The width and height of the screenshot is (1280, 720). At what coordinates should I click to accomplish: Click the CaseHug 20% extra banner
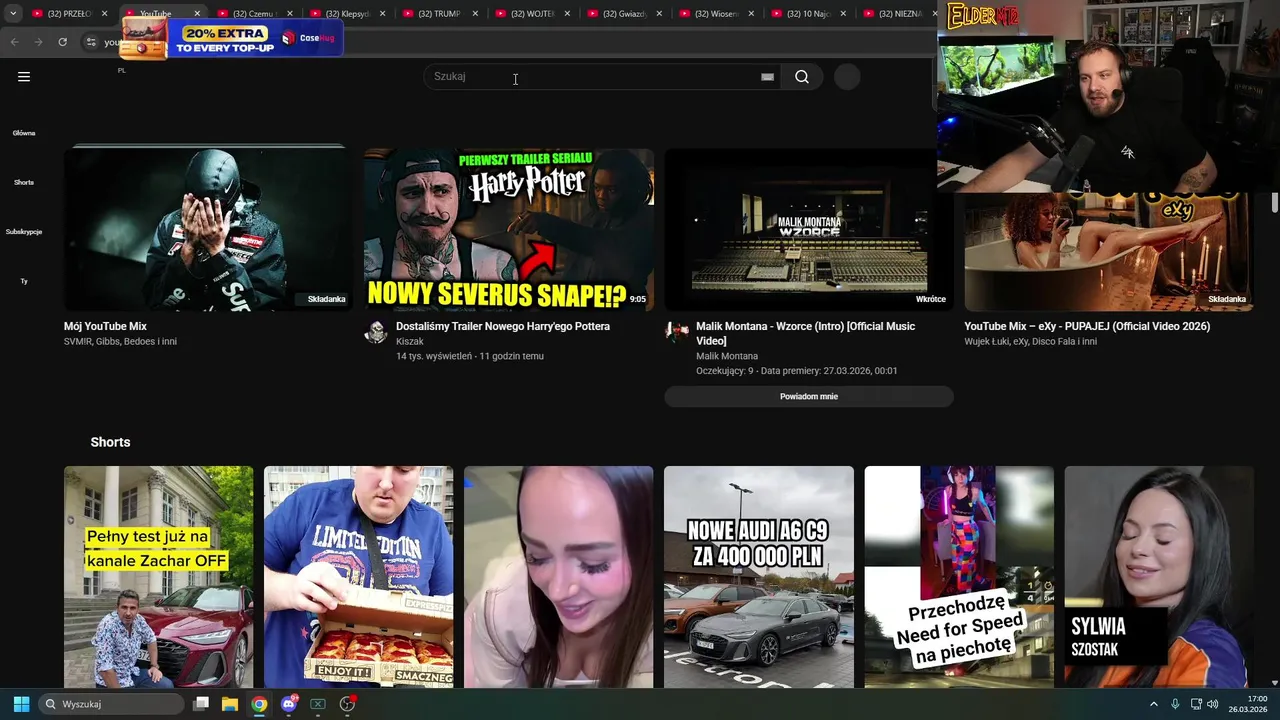coord(232,38)
